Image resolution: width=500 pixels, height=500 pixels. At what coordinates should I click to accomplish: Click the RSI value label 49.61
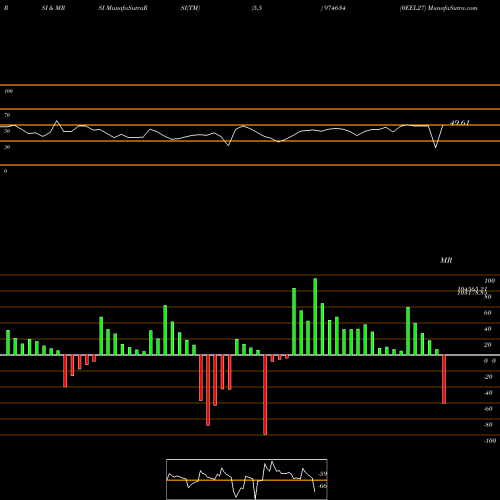point(460,123)
